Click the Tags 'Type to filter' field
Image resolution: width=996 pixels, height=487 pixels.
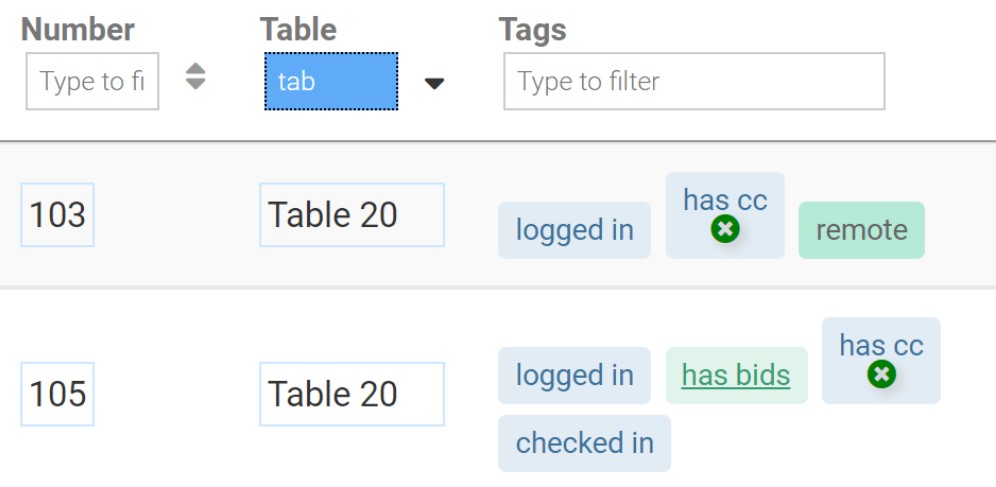click(x=694, y=81)
